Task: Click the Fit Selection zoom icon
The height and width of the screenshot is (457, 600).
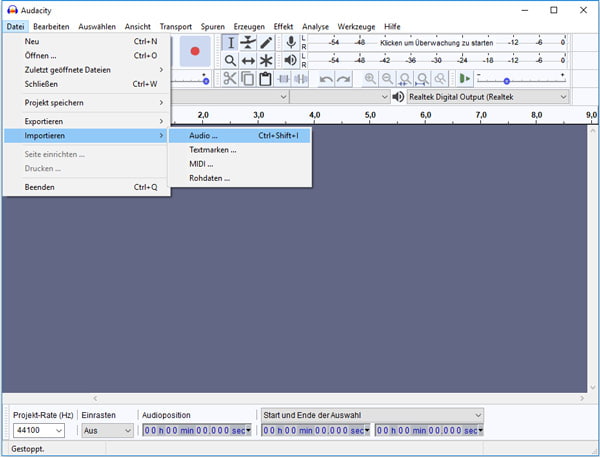Action: (405, 78)
